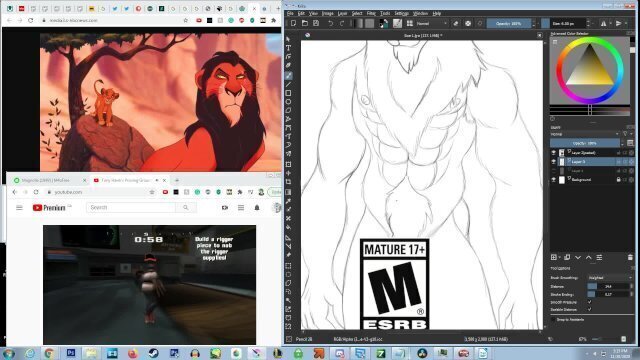
Task: Toggle visibility eye of Layer 3
Action: click(553, 162)
